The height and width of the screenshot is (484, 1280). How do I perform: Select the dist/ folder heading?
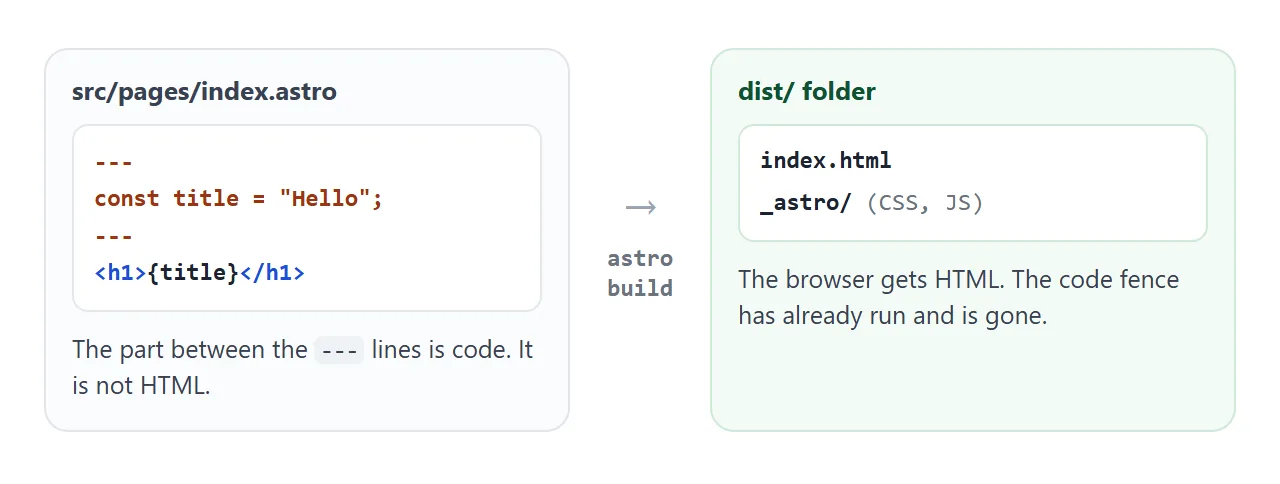(x=807, y=92)
